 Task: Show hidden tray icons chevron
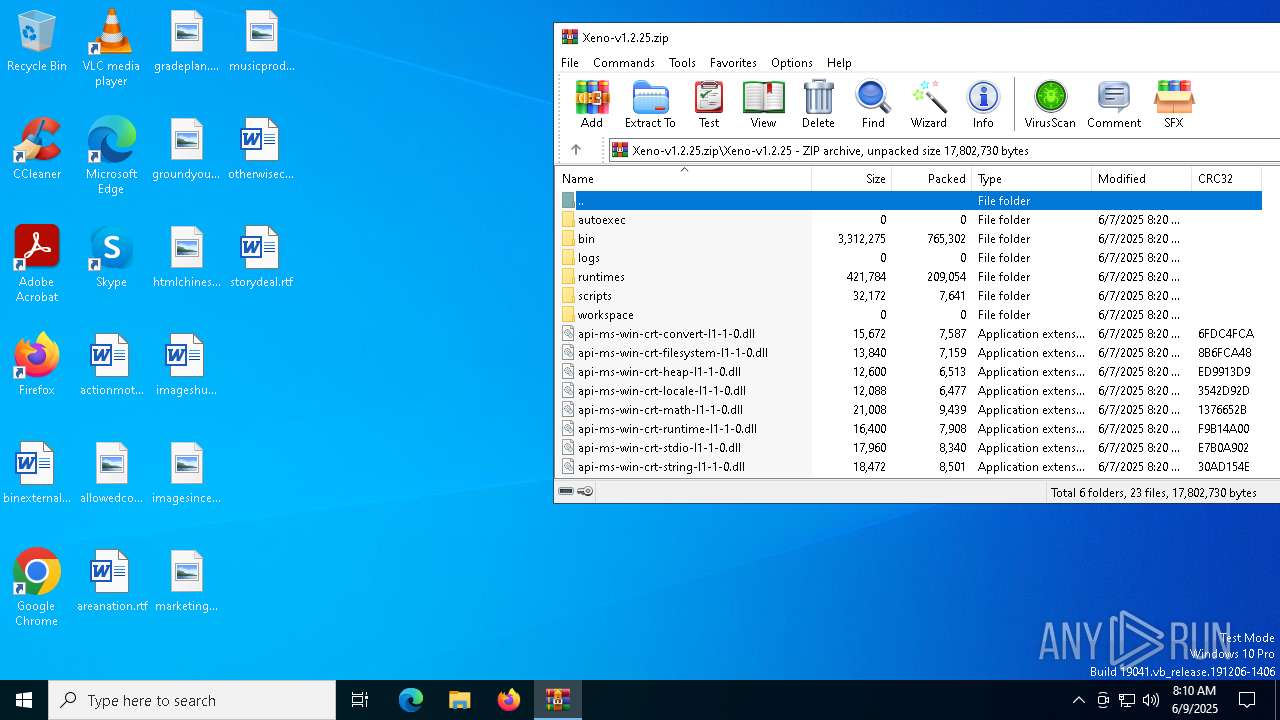[1078, 700]
